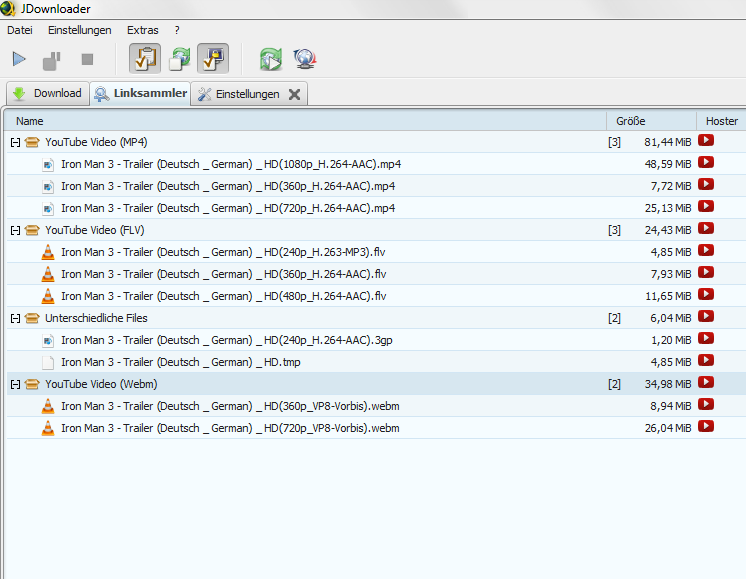This screenshot has height=579, width=746.
Task: Select the _HD.tmp file row
Action: 376,362
